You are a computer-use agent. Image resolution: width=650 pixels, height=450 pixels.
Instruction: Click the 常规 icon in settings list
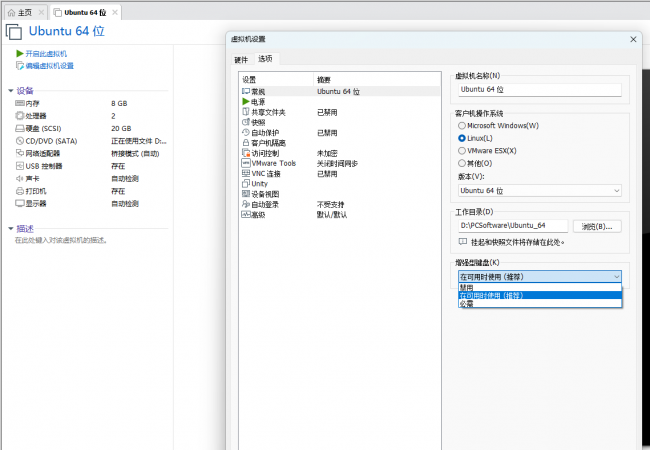[x=246, y=91]
